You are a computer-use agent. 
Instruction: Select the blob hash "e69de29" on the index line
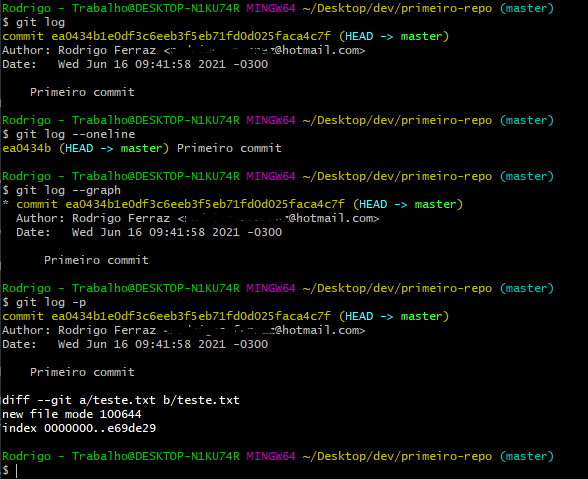132,428
